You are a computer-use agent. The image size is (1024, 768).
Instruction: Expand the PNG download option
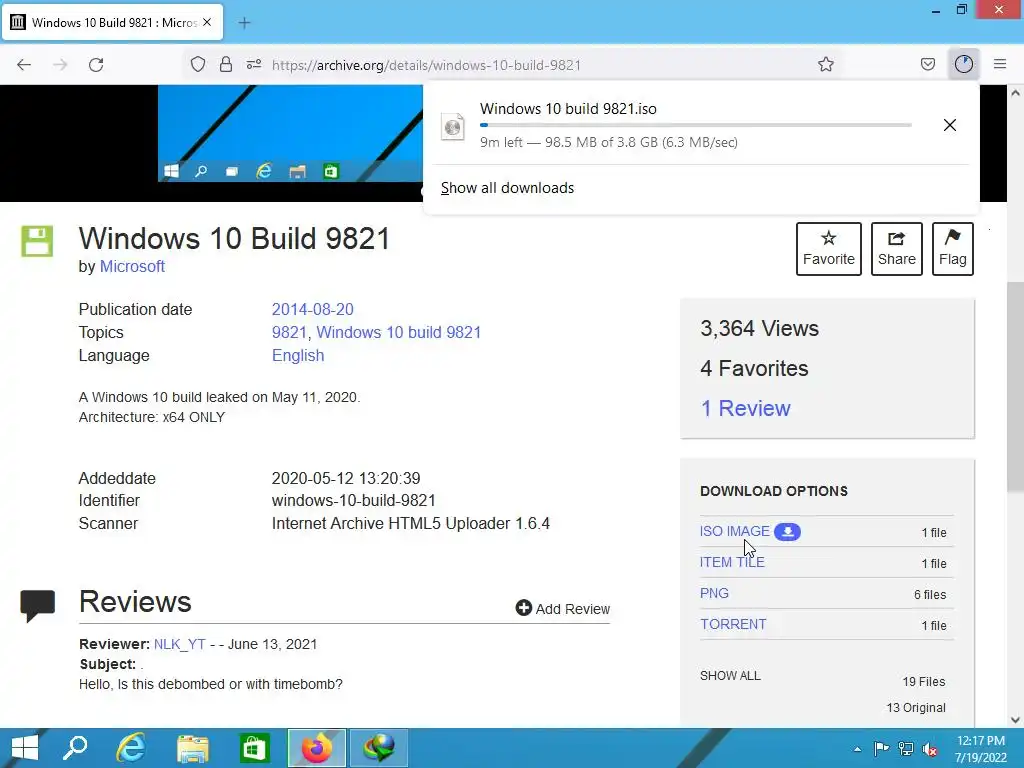pos(714,594)
